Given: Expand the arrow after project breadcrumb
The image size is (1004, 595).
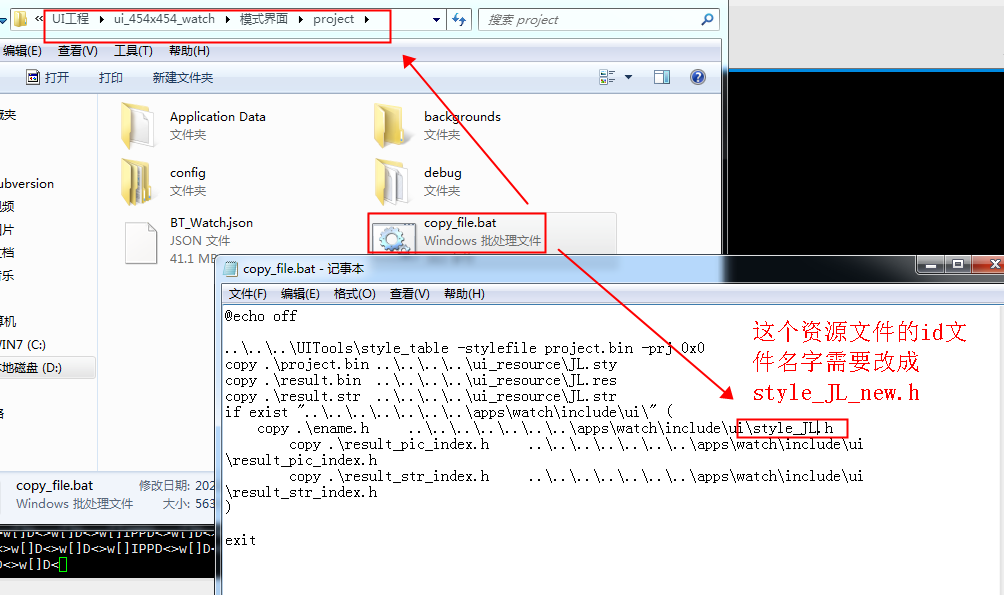Looking at the screenshot, I should (x=367, y=19).
